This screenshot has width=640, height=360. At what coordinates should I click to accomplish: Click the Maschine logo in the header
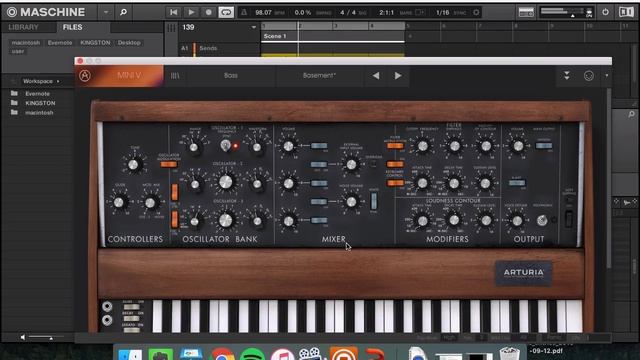pyautogui.click(x=46, y=12)
